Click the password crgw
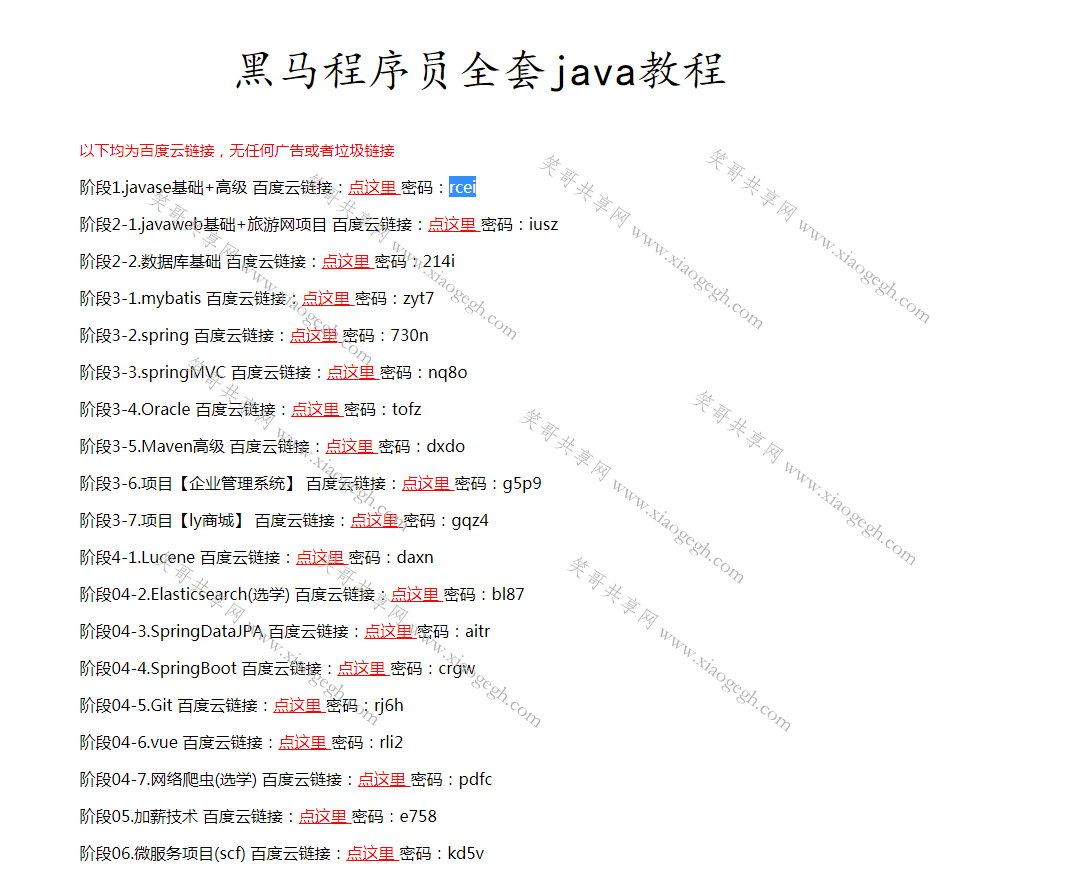The width and height of the screenshot is (1074, 877). coord(457,669)
